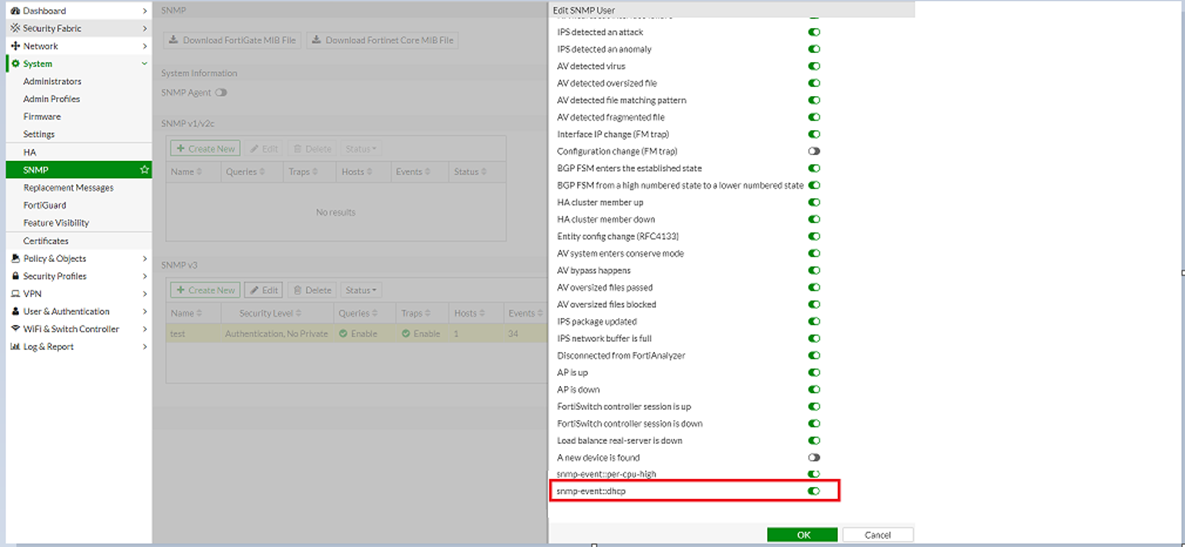
Task: Click the Dashboard icon in sidebar
Action: coord(15,11)
